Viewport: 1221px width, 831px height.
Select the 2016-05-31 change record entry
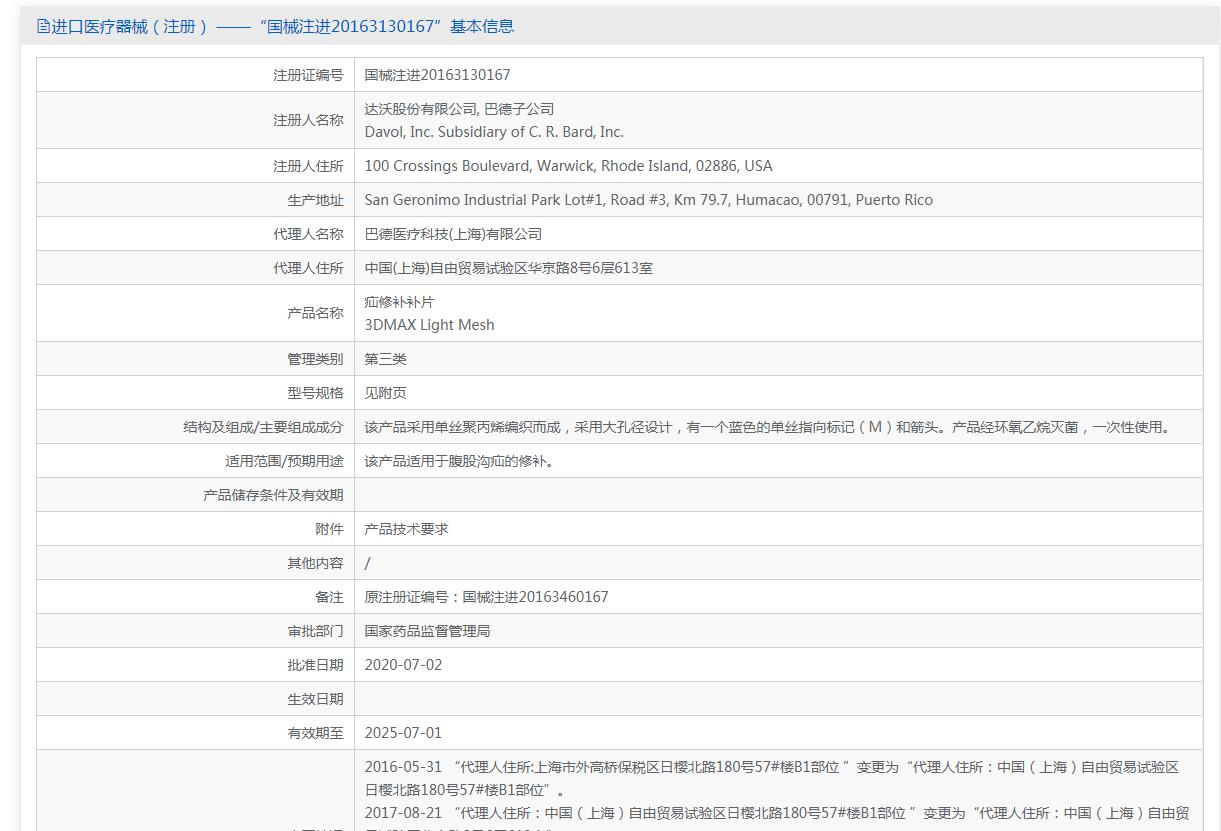[772, 778]
